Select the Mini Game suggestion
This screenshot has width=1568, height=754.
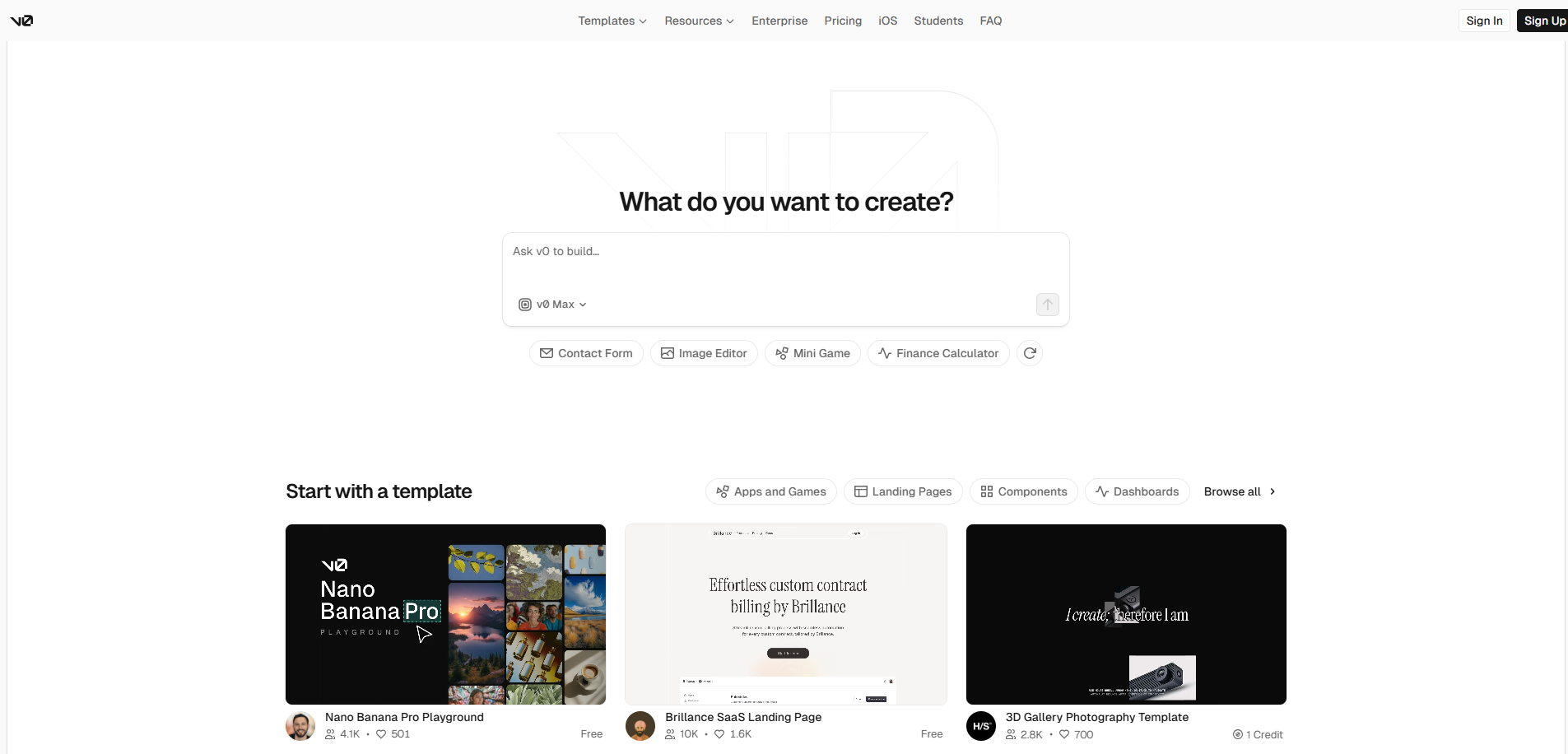[x=812, y=353]
